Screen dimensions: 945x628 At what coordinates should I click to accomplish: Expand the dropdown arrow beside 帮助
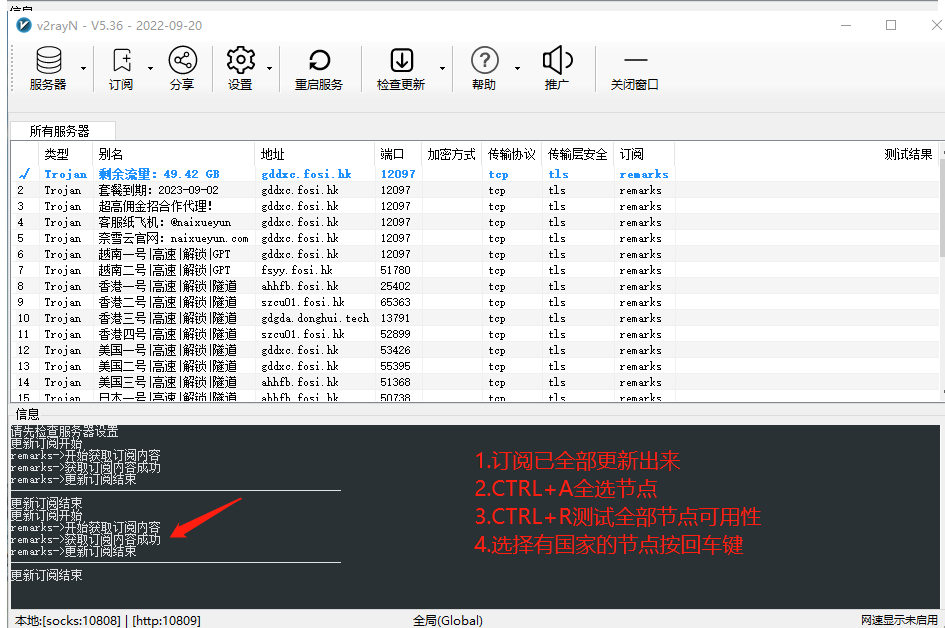tap(517, 68)
